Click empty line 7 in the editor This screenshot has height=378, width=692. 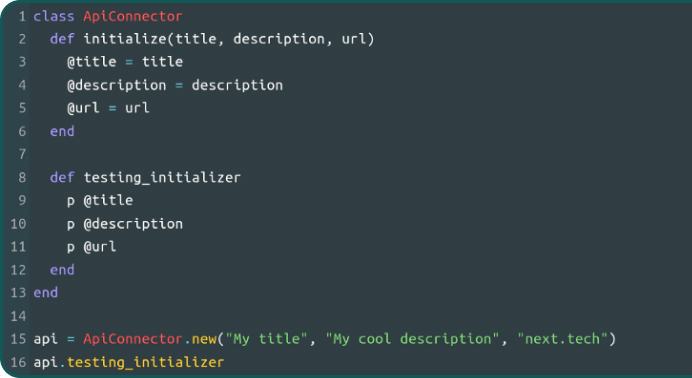pos(361,154)
